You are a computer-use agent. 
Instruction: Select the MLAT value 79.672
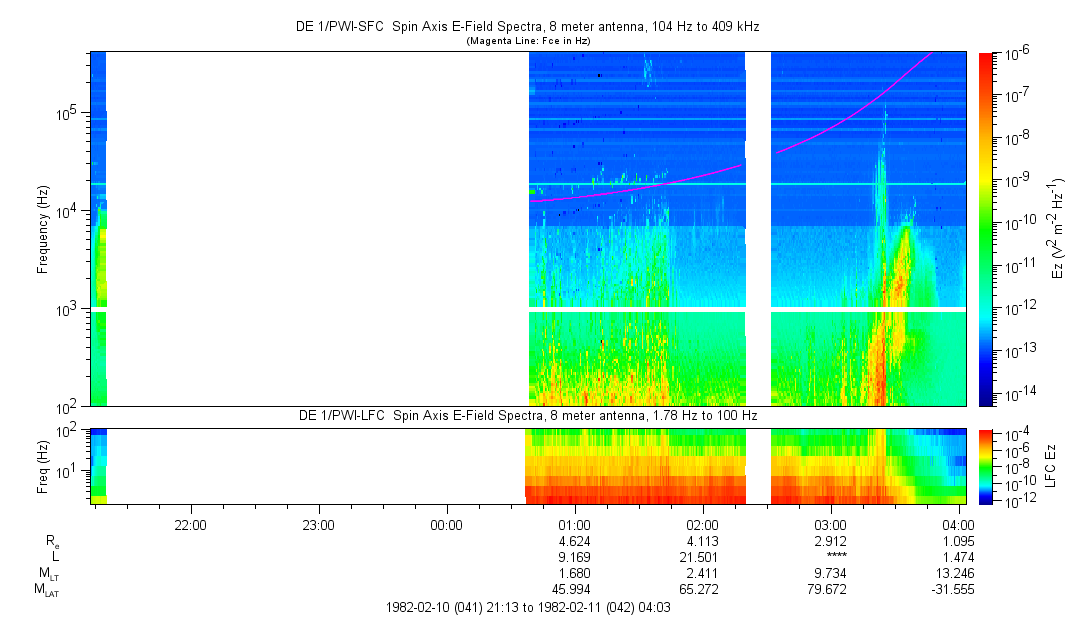click(x=830, y=589)
